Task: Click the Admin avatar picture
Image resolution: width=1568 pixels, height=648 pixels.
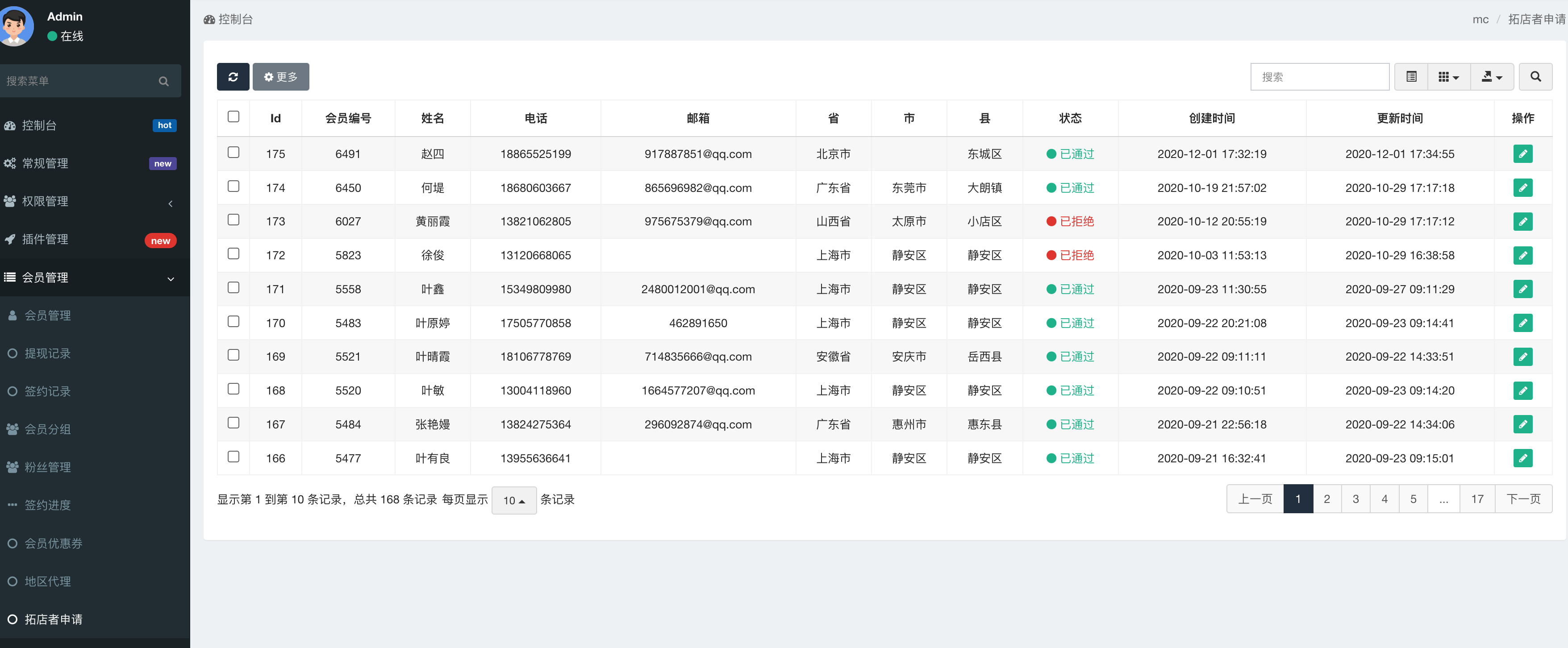Action: pyautogui.click(x=15, y=26)
